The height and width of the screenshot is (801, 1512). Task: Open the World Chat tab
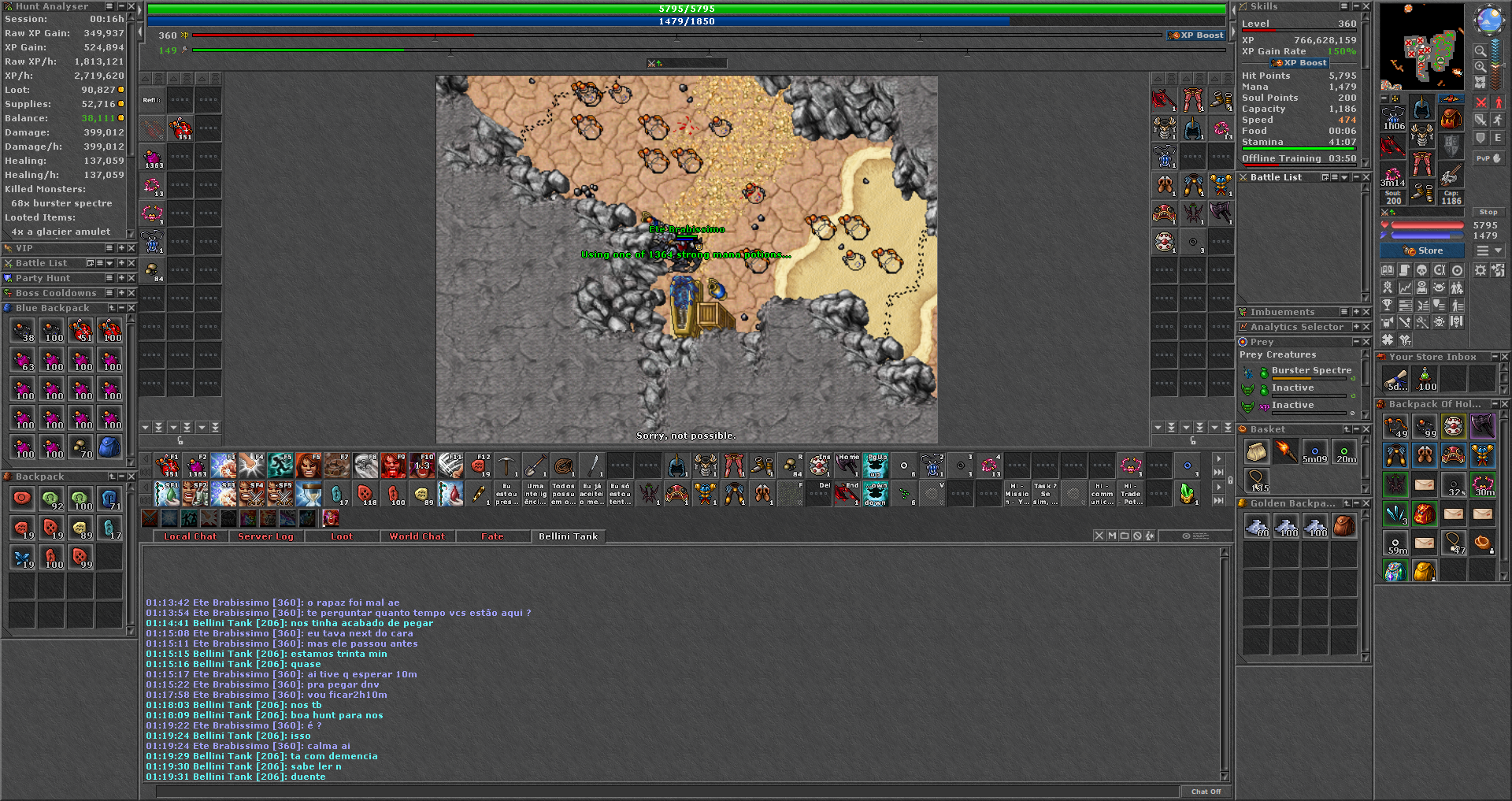417,536
